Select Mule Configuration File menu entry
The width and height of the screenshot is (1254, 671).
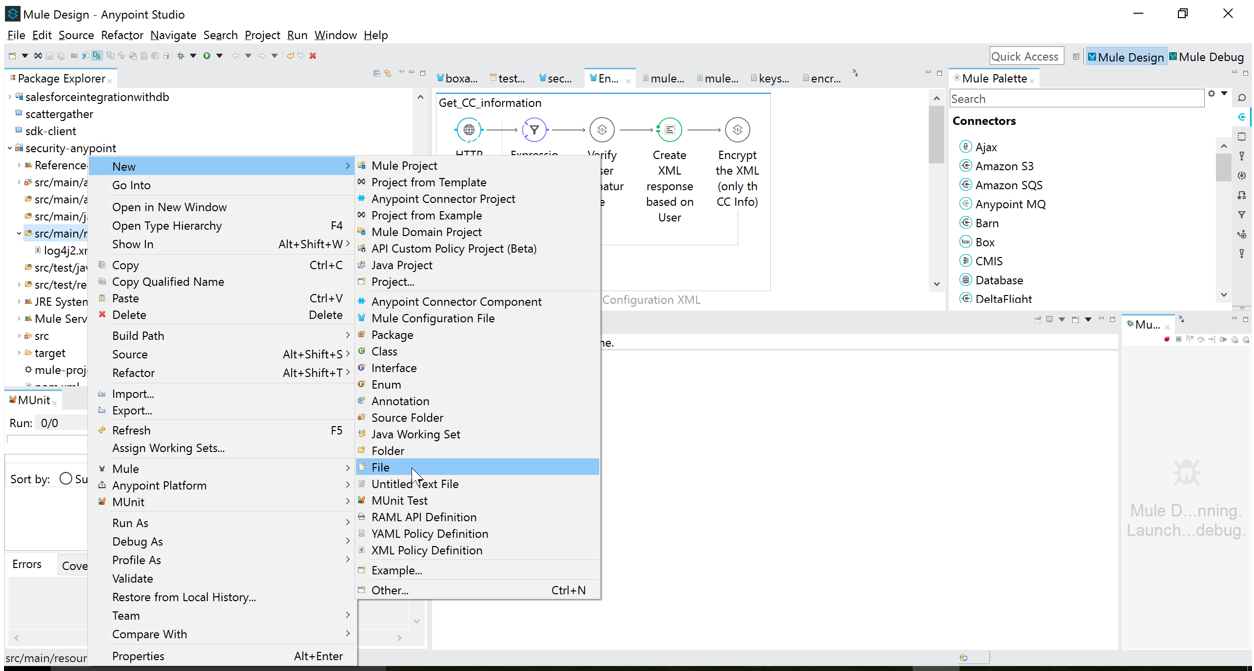click(432, 318)
